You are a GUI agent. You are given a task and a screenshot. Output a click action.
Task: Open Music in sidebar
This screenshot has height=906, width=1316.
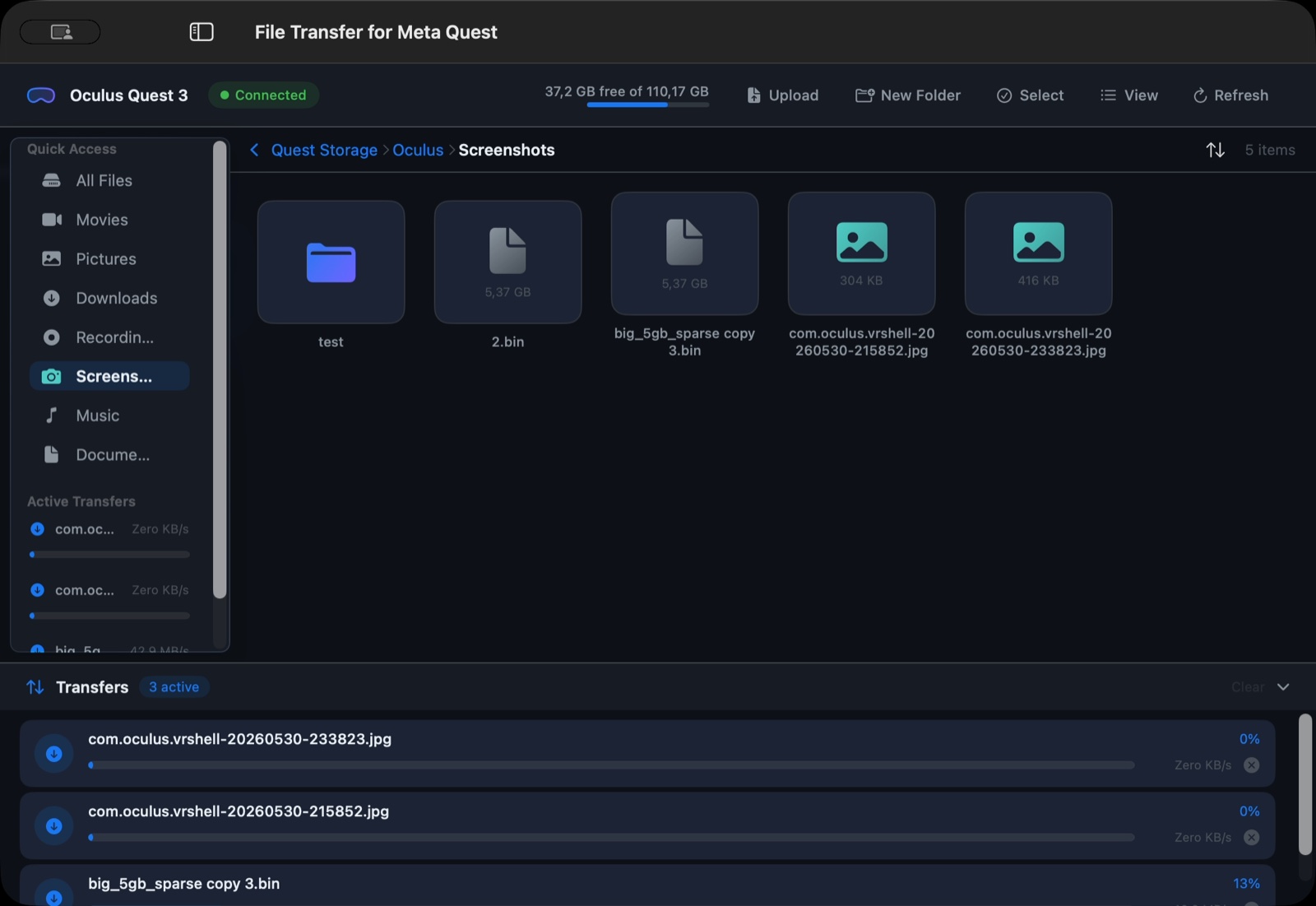109,416
